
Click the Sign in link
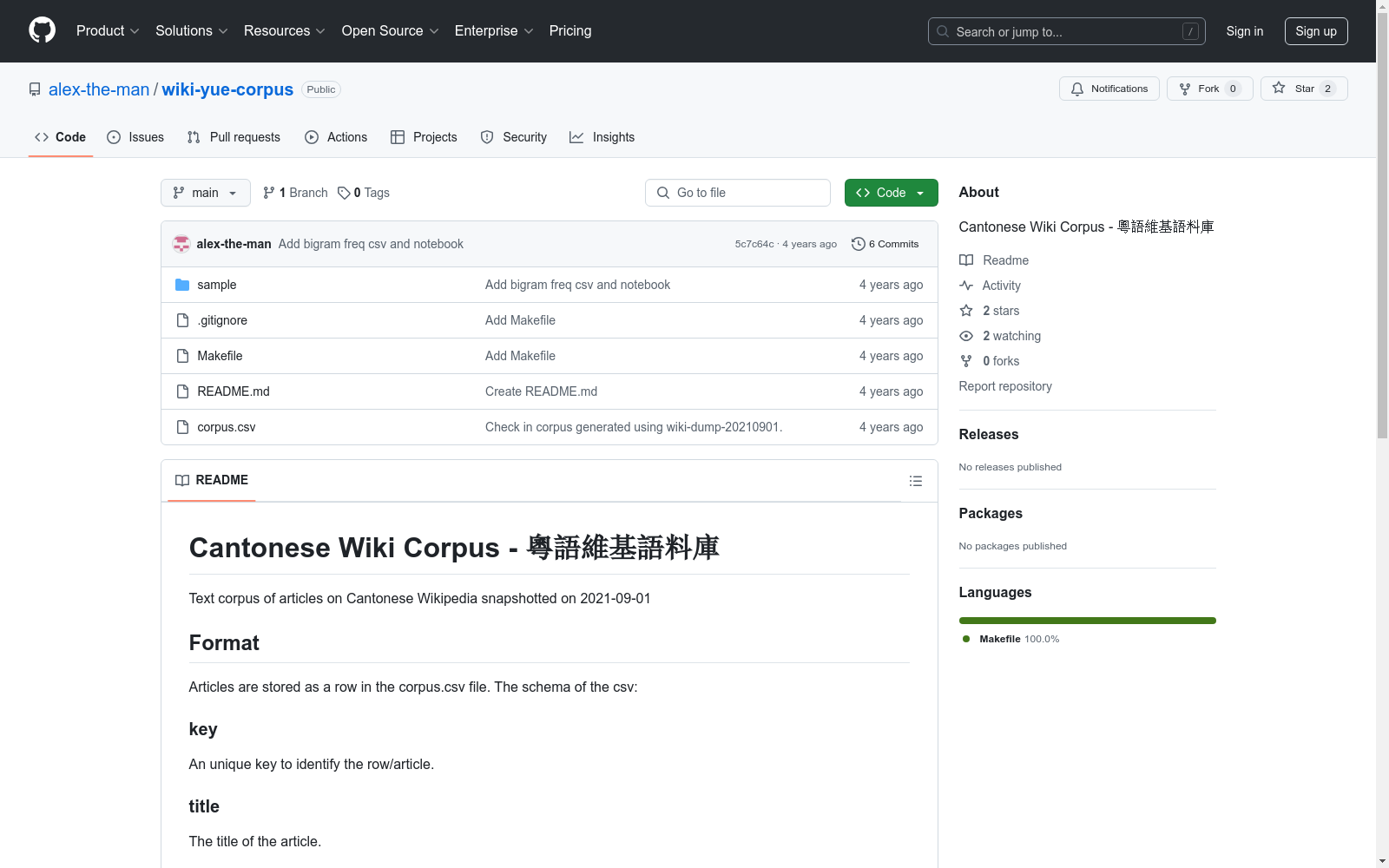1245,31
